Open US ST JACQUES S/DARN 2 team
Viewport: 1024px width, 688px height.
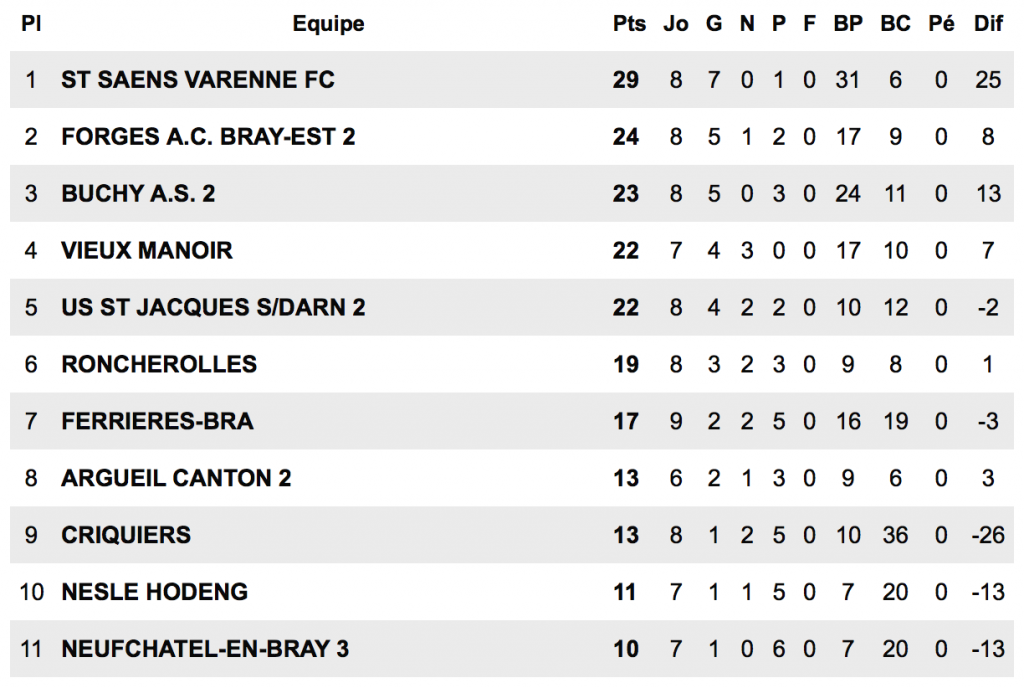[x=213, y=307]
